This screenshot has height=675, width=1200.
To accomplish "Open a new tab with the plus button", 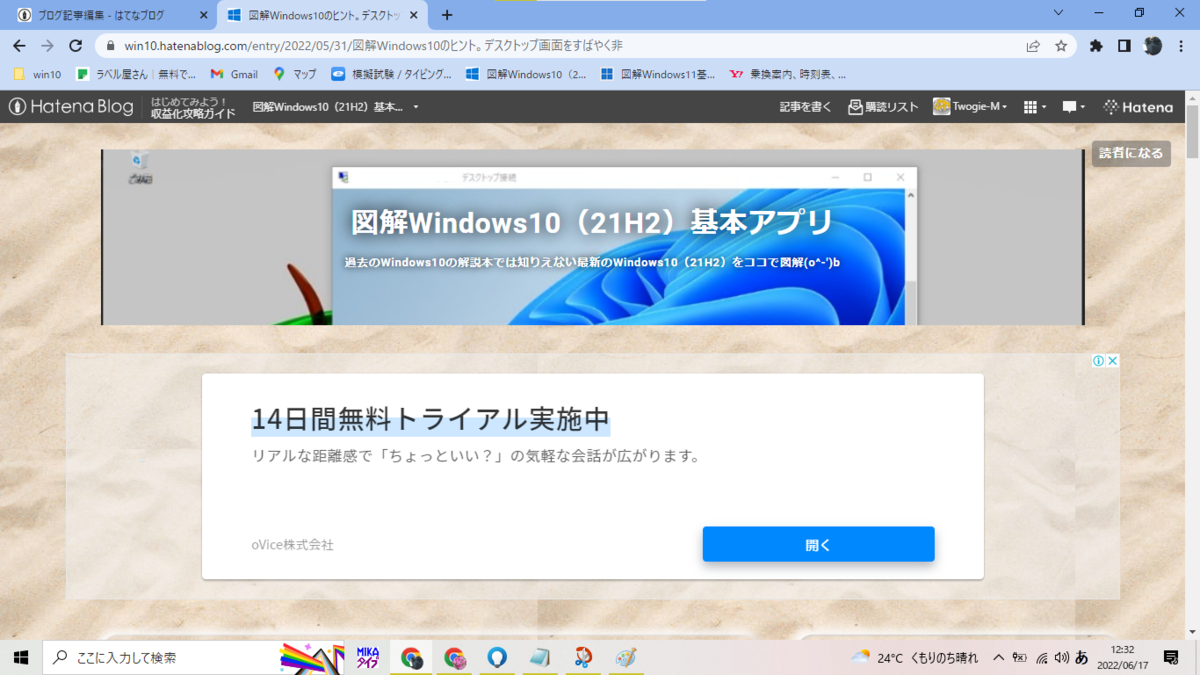I will (447, 15).
